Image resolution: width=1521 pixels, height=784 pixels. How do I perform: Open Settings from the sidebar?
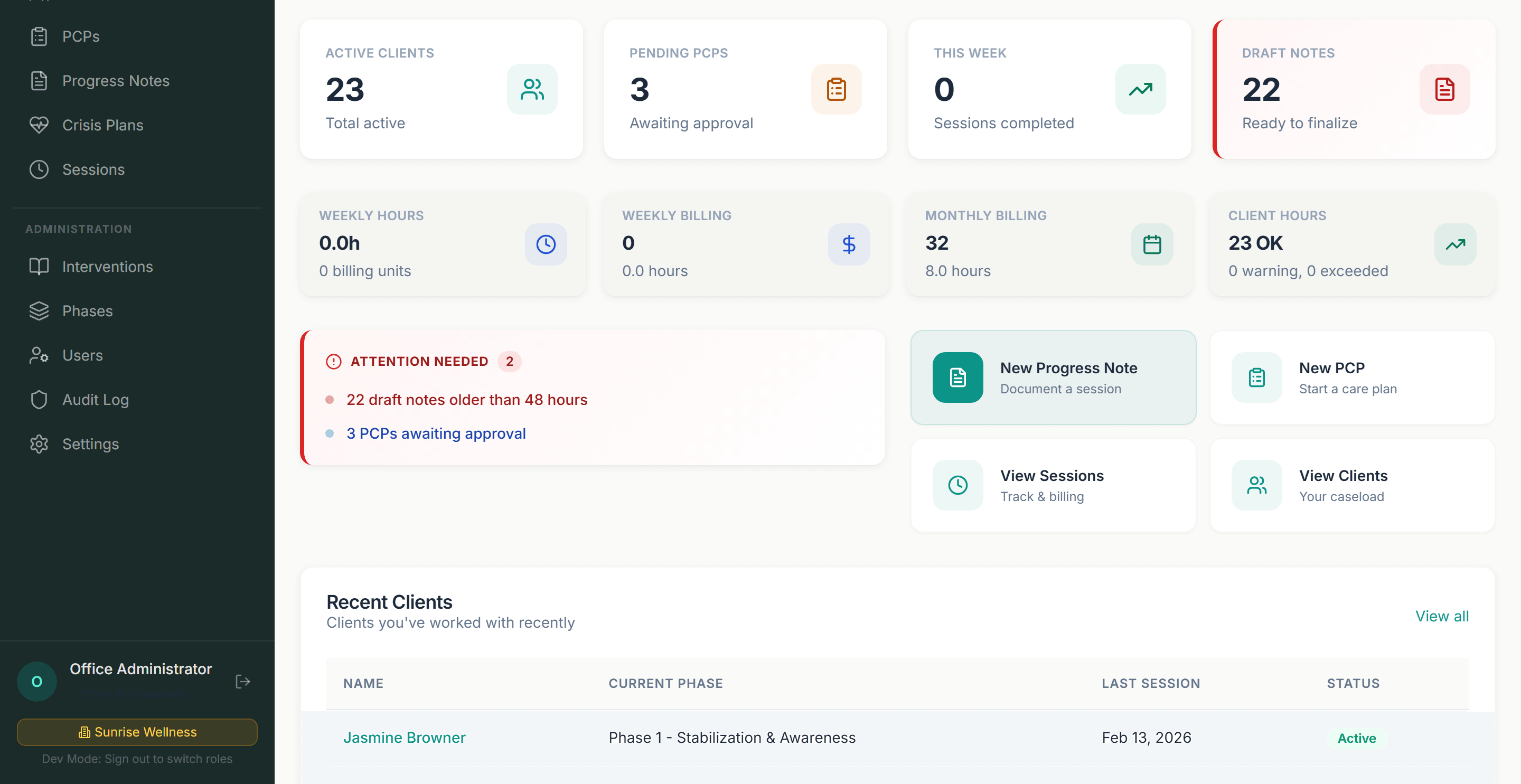pyautogui.click(x=90, y=443)
